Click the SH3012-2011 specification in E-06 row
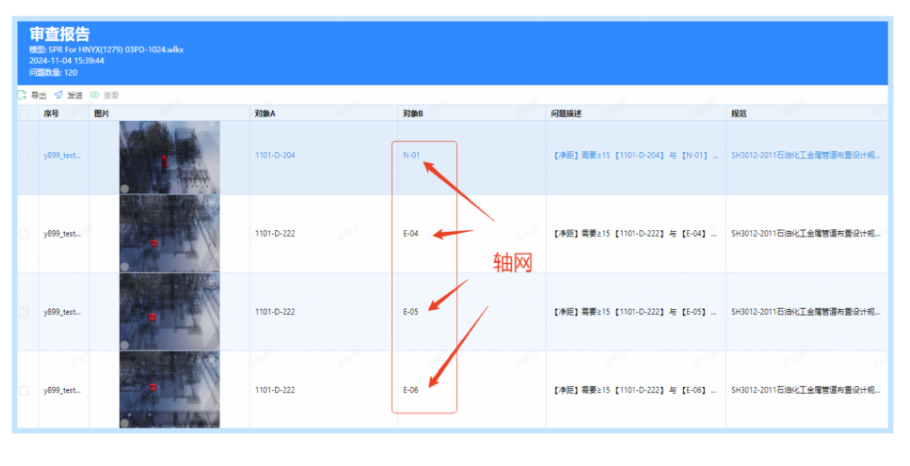 [806, 391]
